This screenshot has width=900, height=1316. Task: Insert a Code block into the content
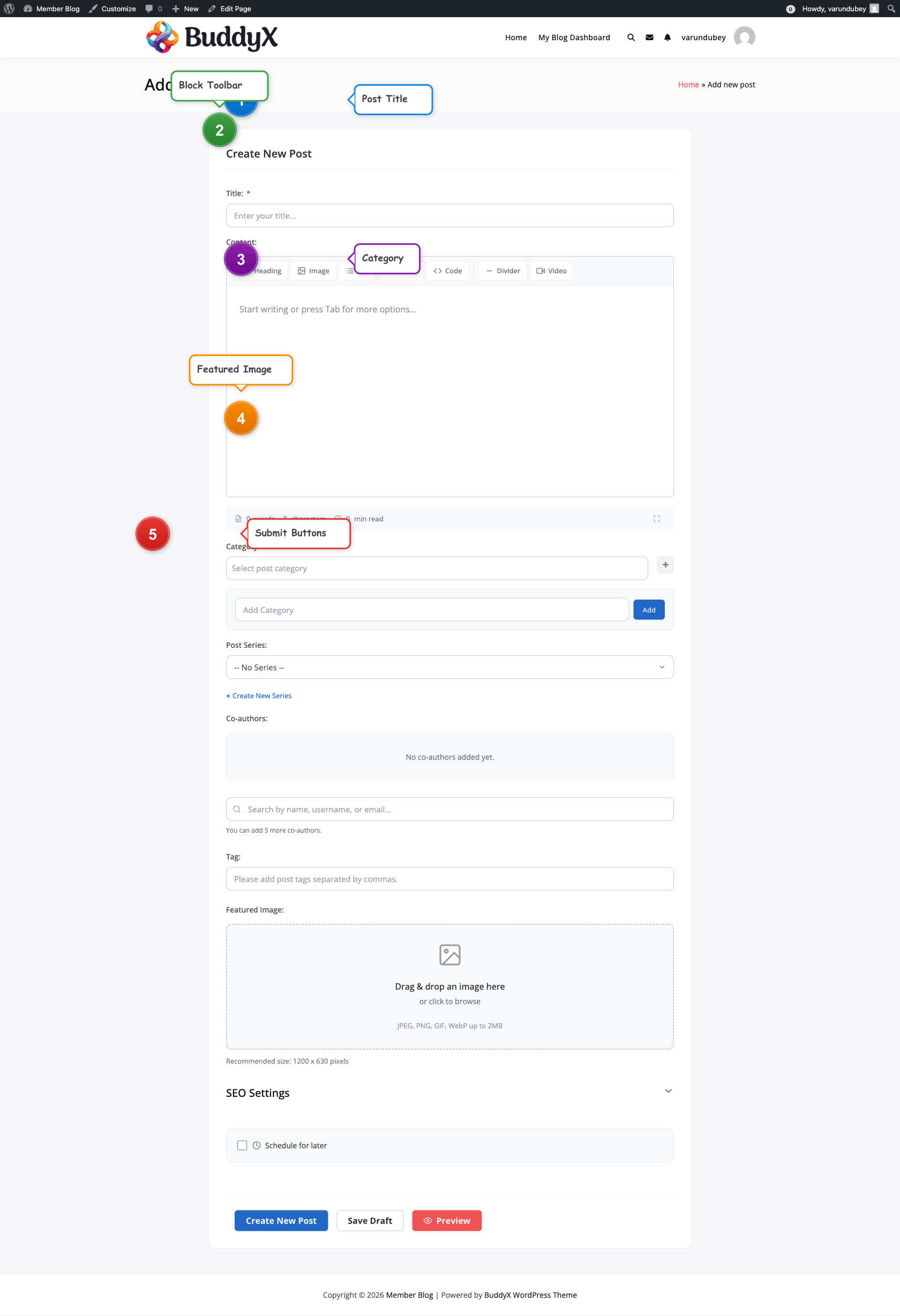pyautogui.click(x=447, y=271)
